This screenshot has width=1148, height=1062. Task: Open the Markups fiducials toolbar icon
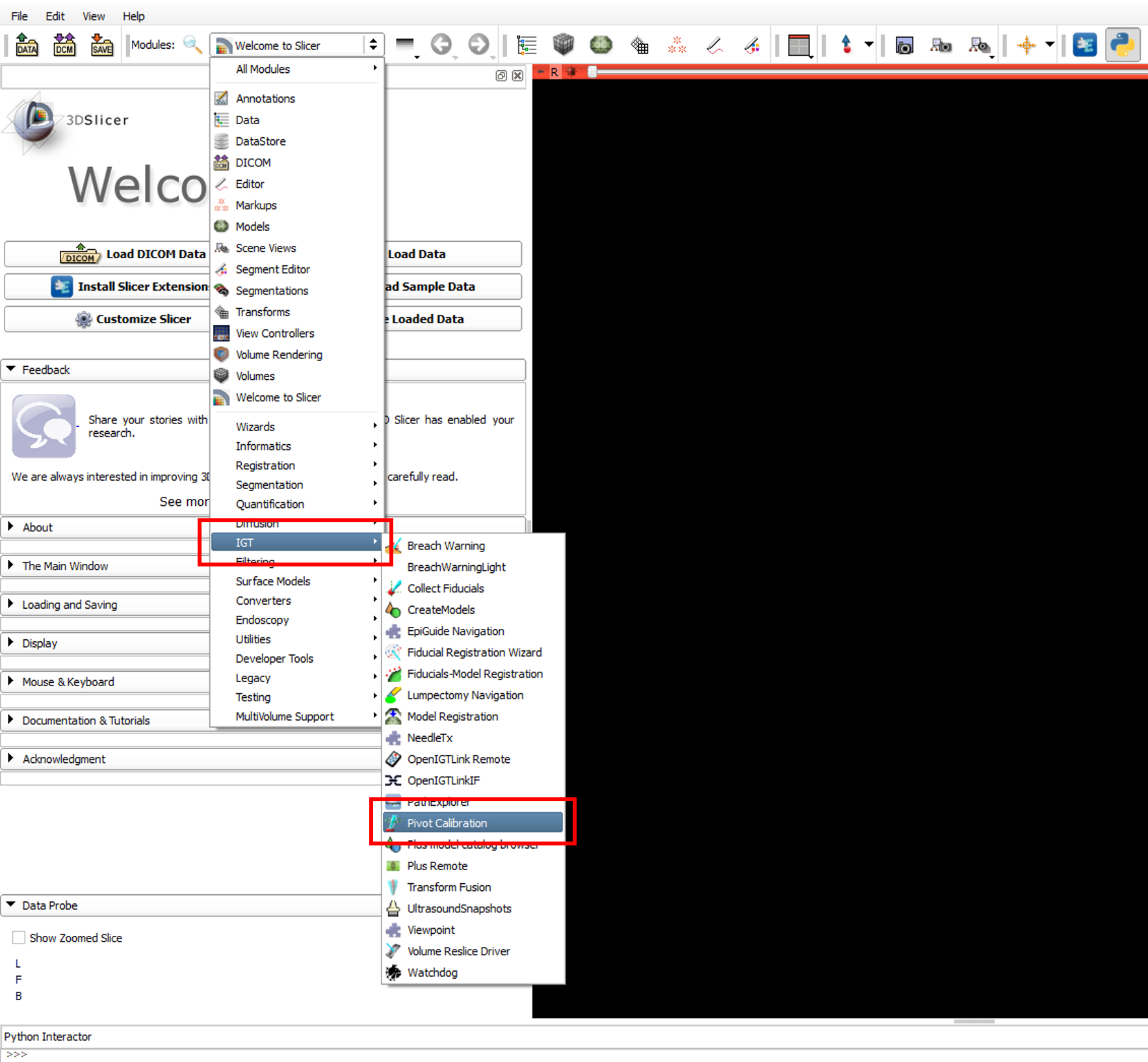click(x=677, y=45)
